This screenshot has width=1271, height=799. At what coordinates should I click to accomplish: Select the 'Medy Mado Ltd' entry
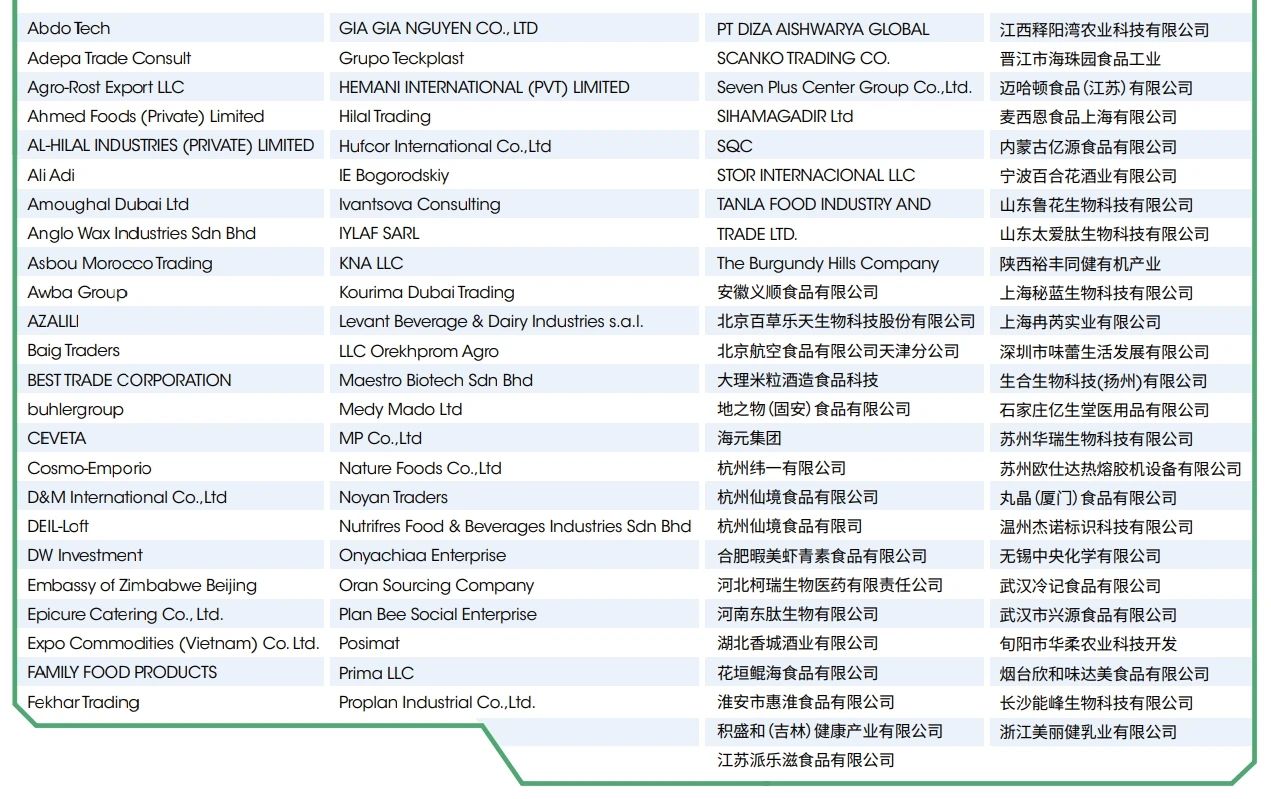tap(401, 409)
